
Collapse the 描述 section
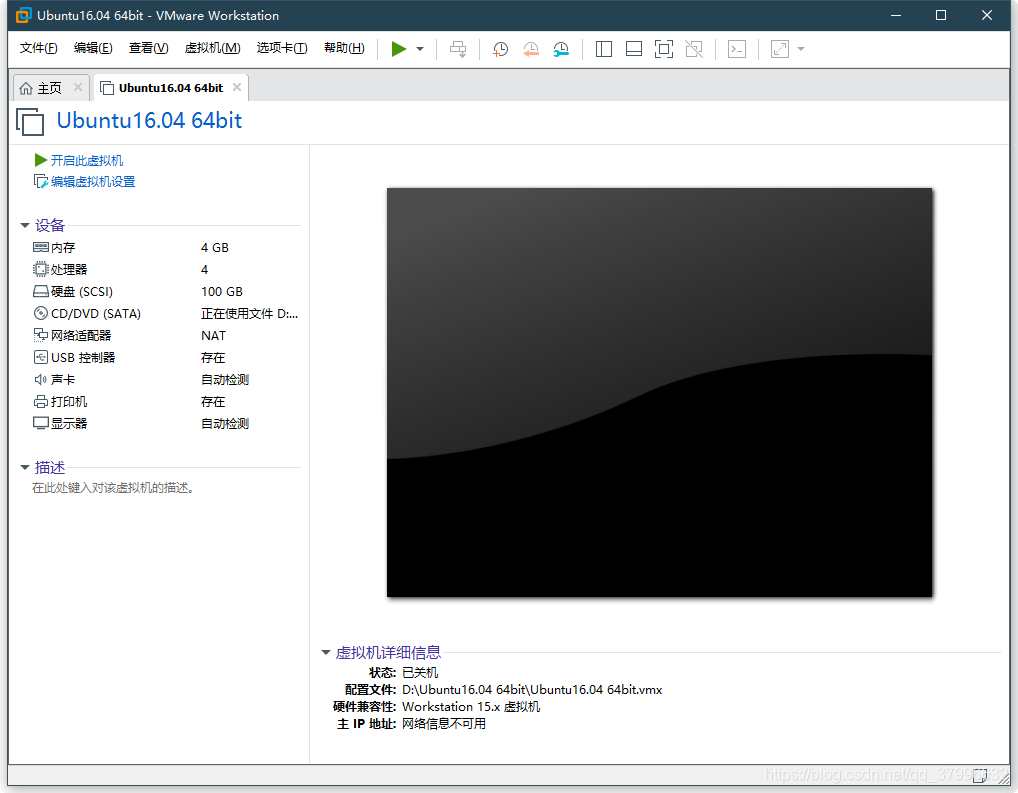25,467
